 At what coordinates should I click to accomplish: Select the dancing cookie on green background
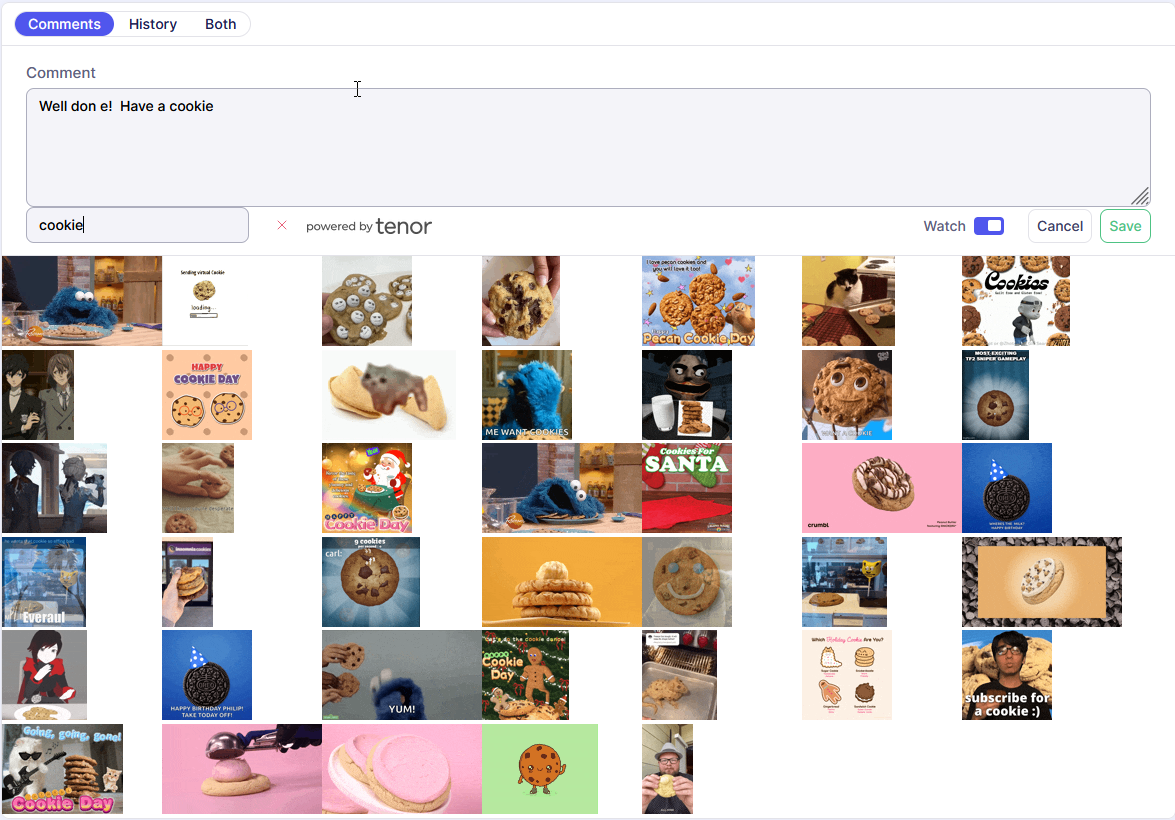coord(540,769)
